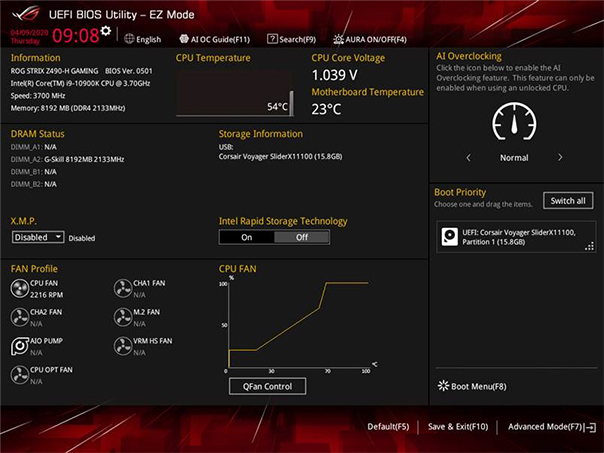Click the CPU FAN curve graph
Image resolution: width=604 pixels, height=453 pixels.
[299, 324]
